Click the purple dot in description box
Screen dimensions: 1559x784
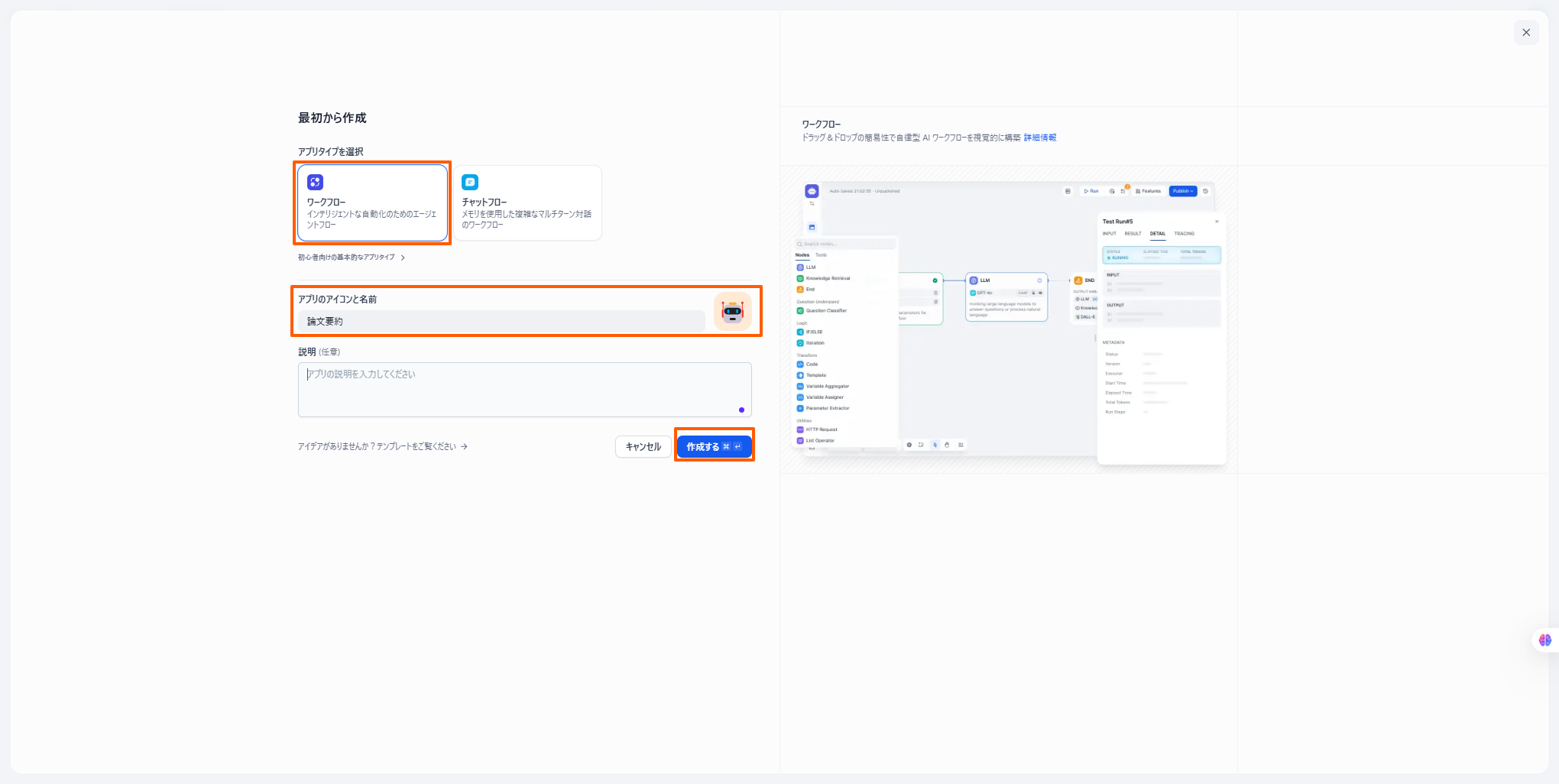[741, 410]
